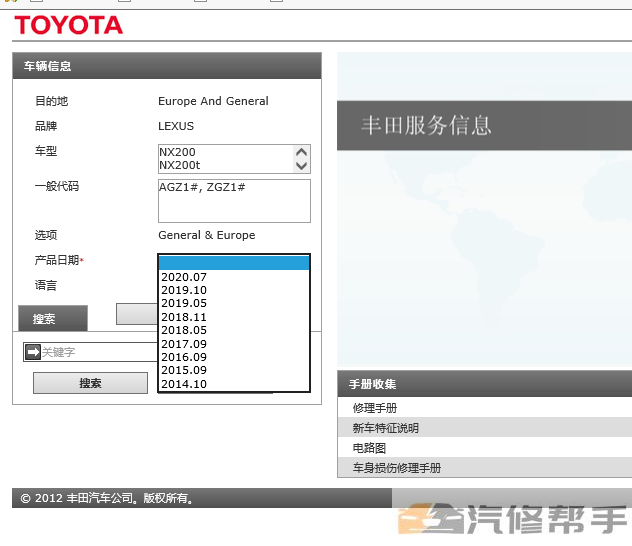
Task: Focus the 关键字 keyword input field
Action: point(99,352)
